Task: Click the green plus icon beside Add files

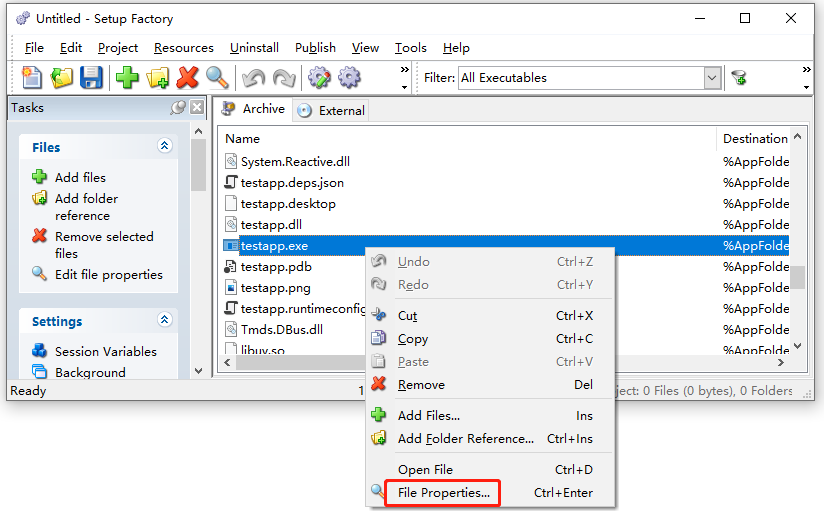Action: click(x=39, y=177)
